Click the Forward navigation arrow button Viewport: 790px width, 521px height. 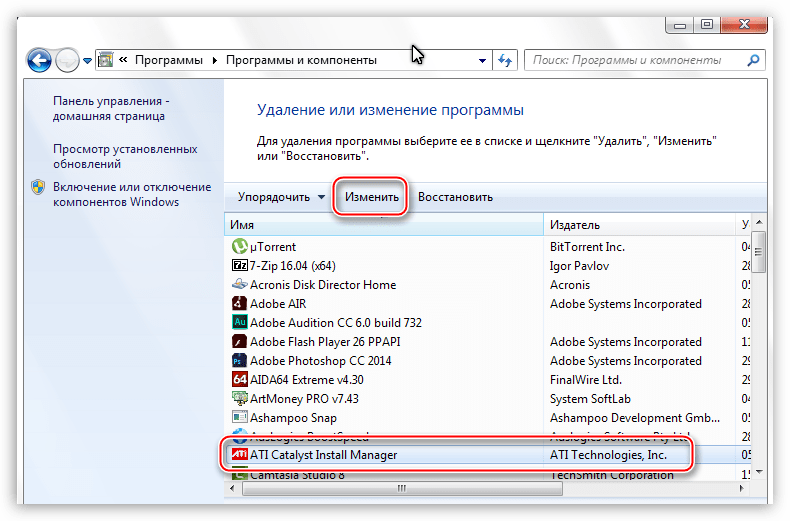67,60
